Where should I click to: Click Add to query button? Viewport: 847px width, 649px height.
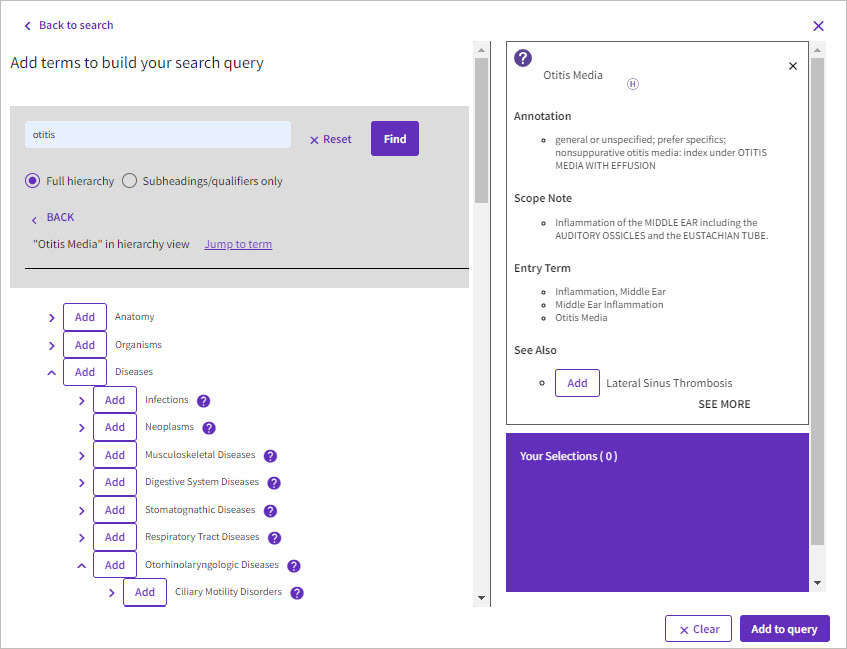pyautogui.click(x=784, y=629)
